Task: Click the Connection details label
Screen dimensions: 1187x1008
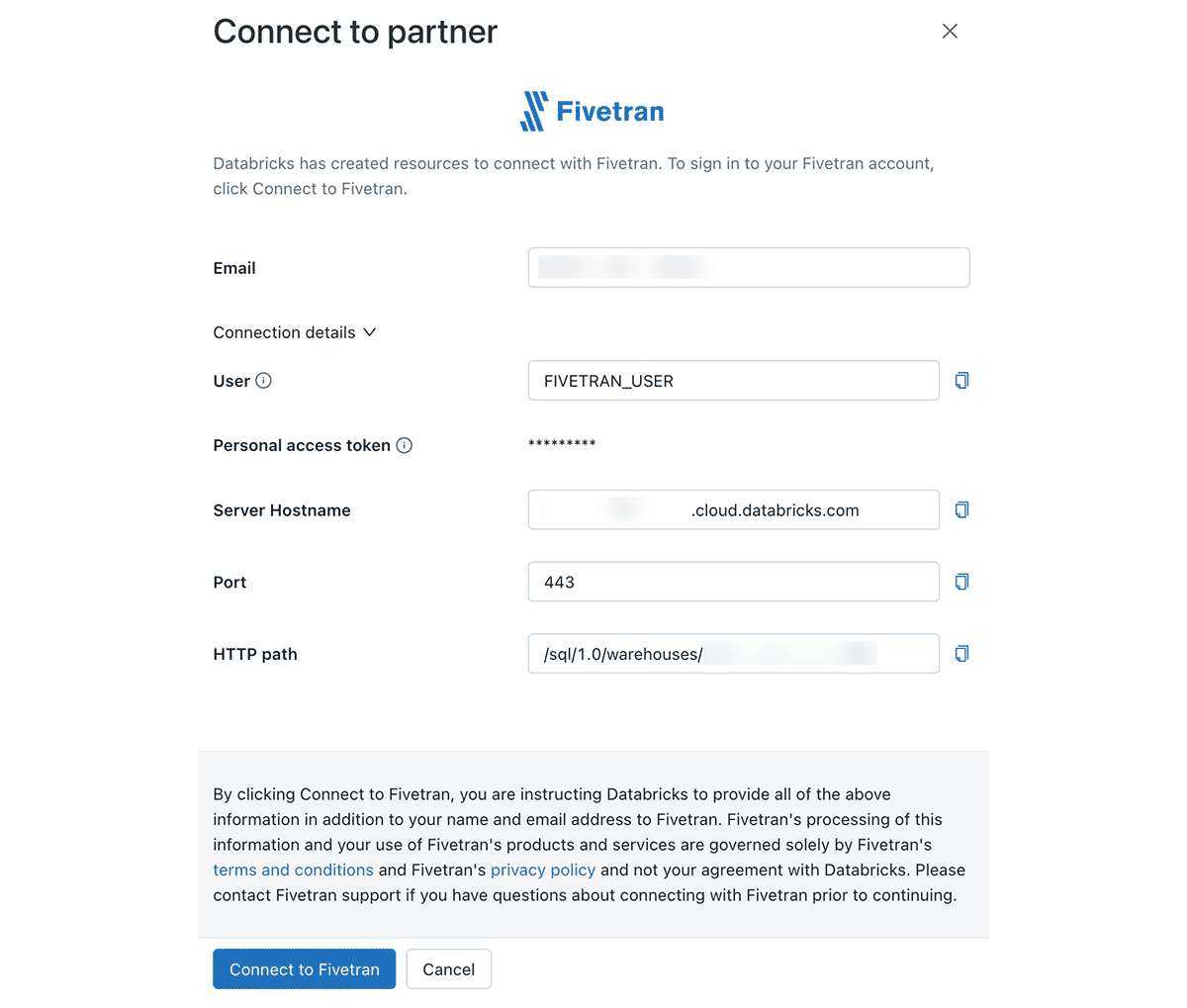Action: [x=284, y=332]
